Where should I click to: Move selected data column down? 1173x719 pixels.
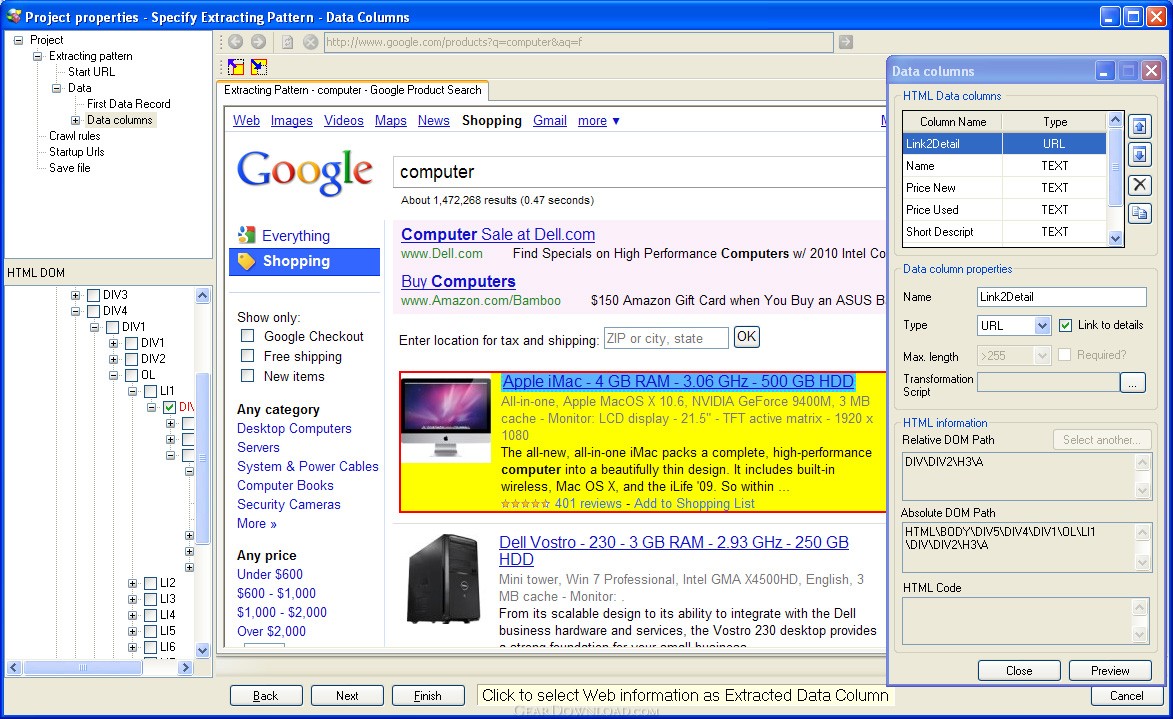(1139, 155)
